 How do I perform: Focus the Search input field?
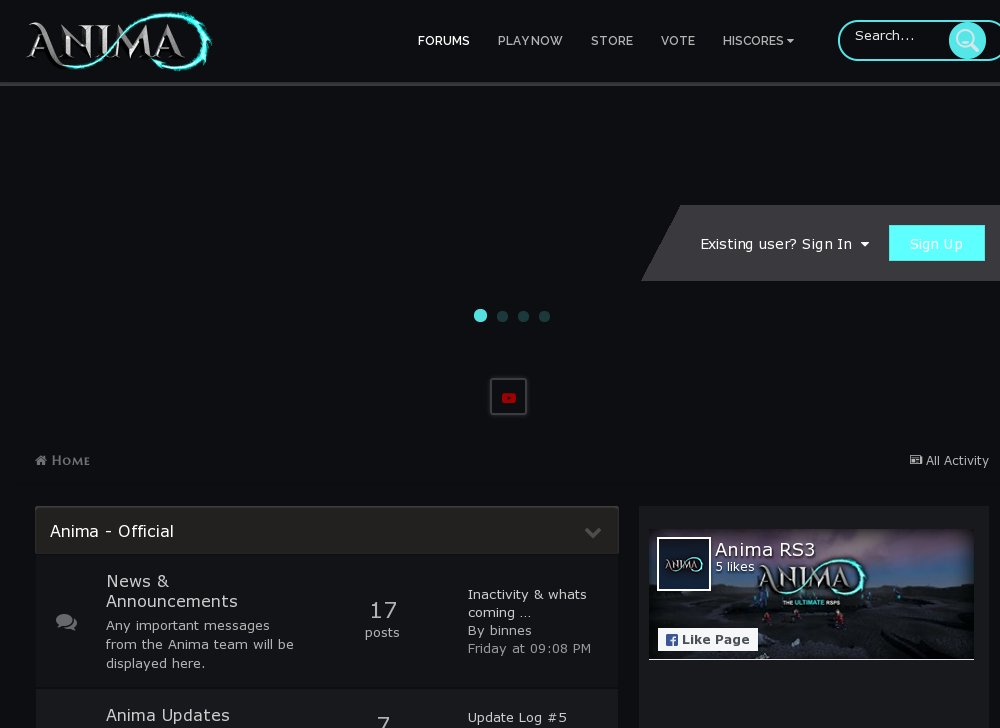click(899, 36)
